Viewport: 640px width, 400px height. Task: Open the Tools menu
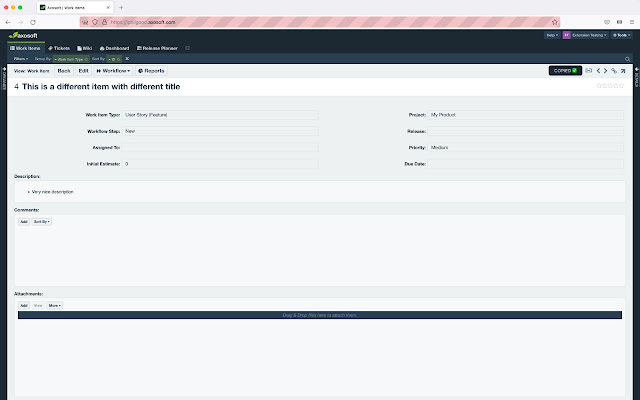(621, 35)
